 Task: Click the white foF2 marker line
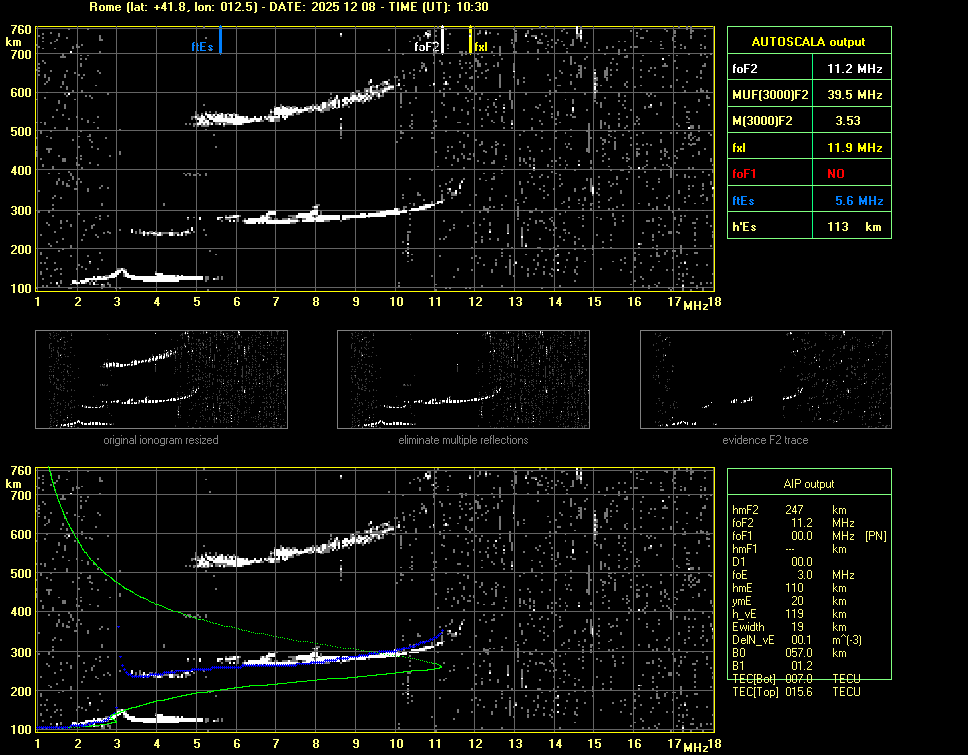click(443, 41)
